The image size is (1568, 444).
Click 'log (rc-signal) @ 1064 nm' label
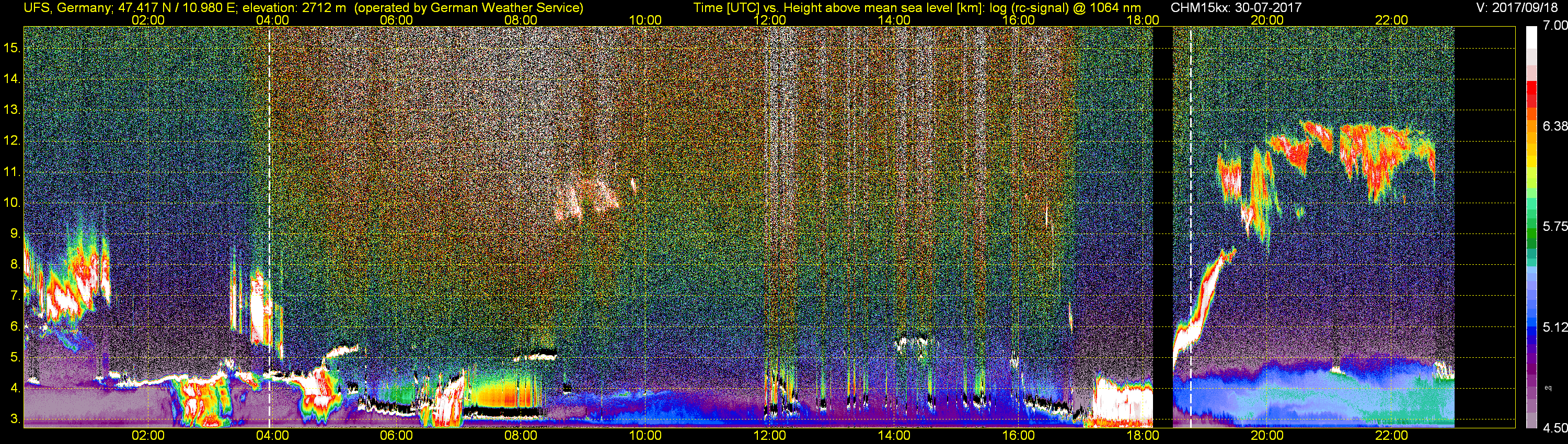(x=1065, y=8)
